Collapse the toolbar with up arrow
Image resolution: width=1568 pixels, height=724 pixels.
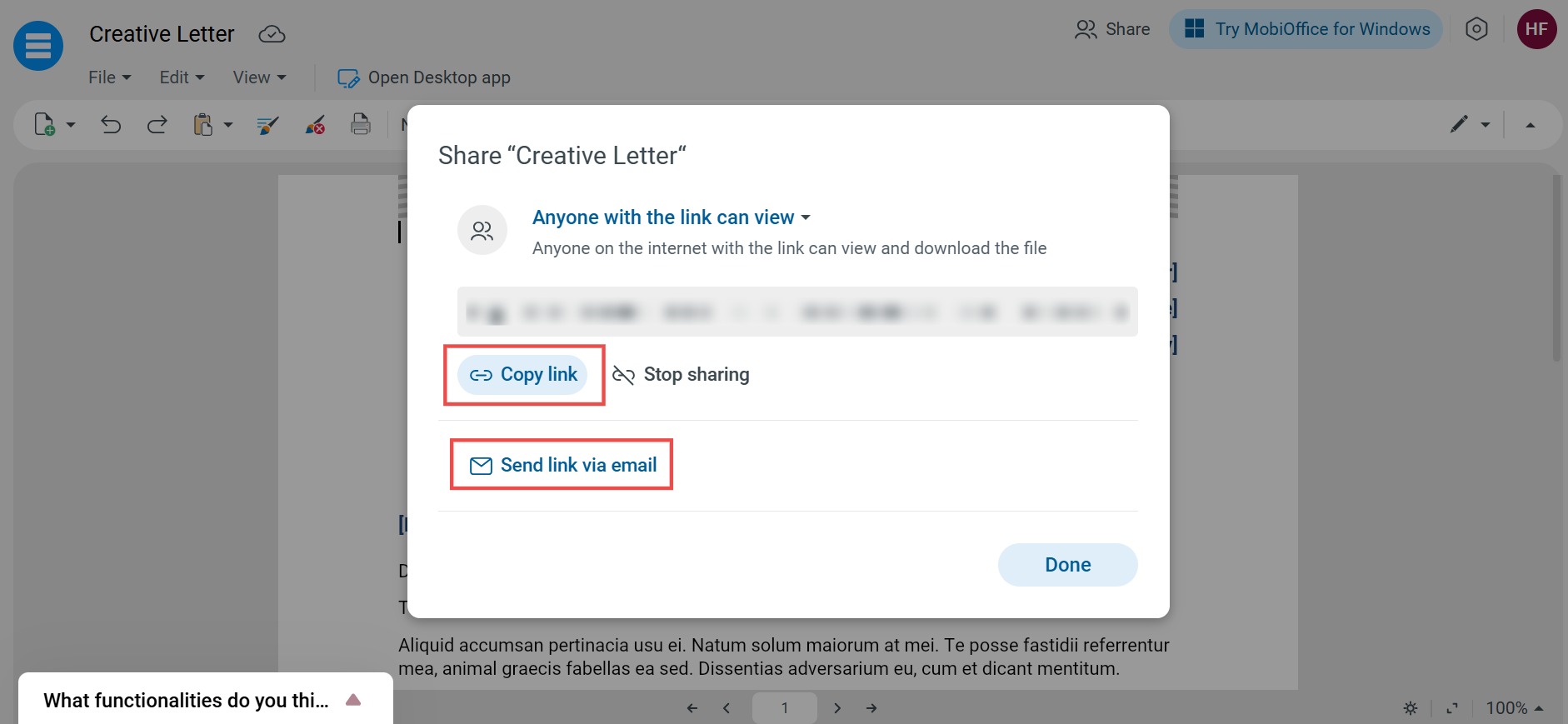[1531, 125]
